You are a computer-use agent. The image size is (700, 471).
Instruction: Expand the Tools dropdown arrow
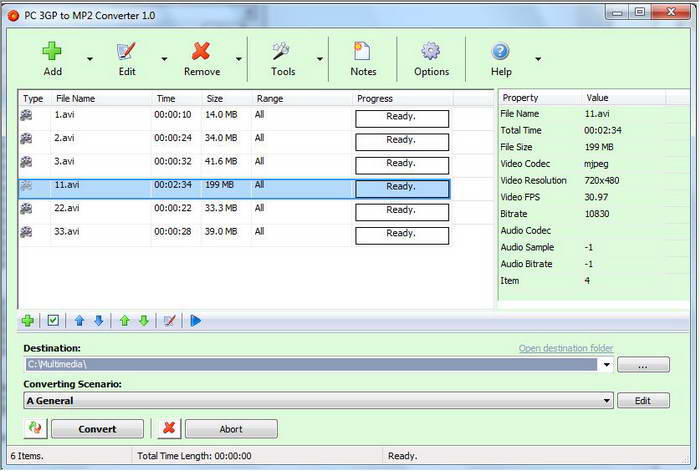[320, 59]
